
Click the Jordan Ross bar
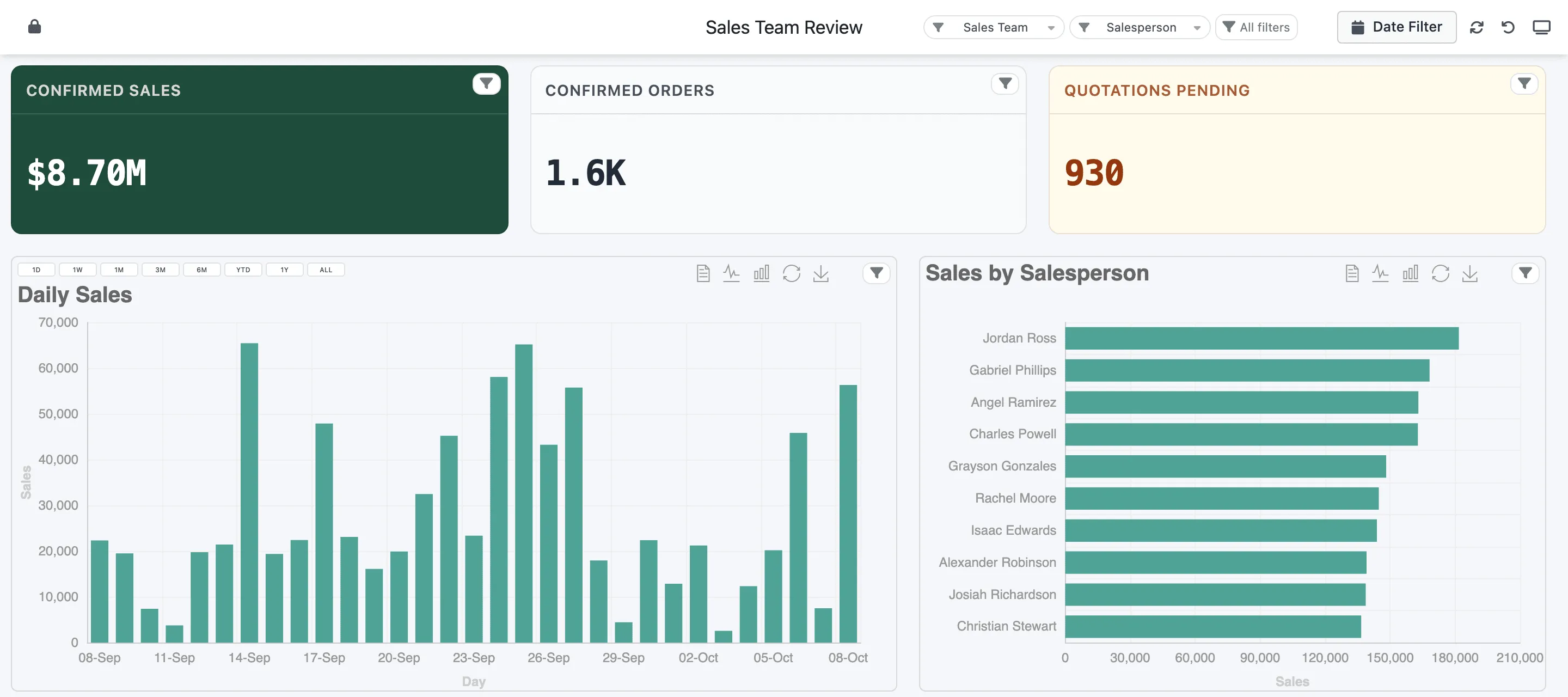point(1262,339)
